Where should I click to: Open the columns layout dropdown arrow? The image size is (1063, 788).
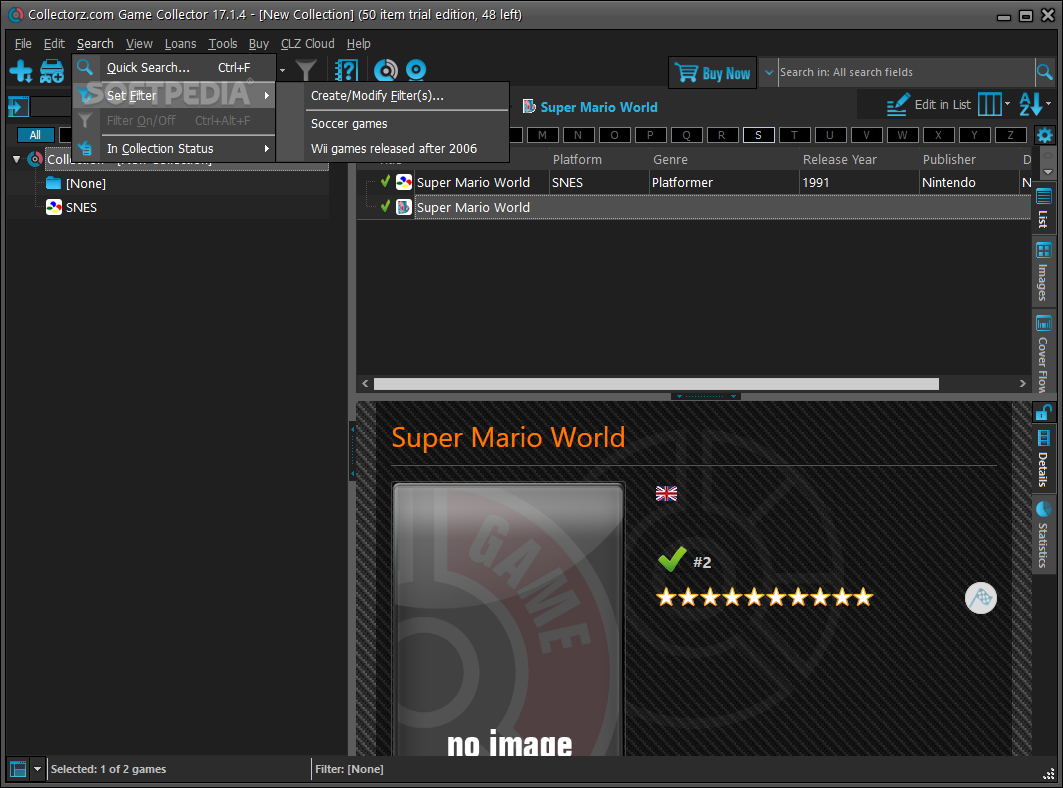[1007, 104]
